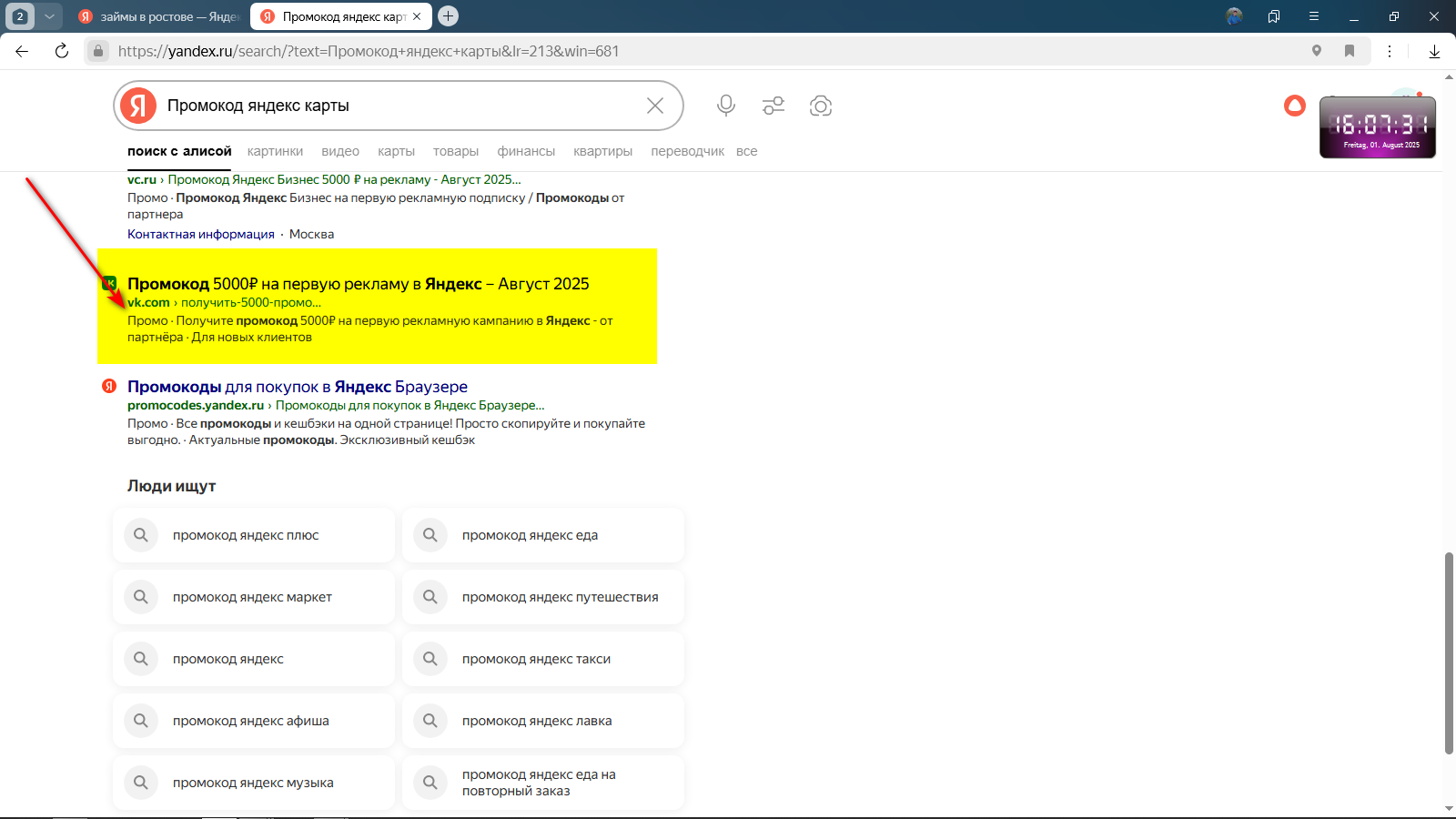
Task: Search for промокод яндекс афиша suggestion
Action: 254,721
